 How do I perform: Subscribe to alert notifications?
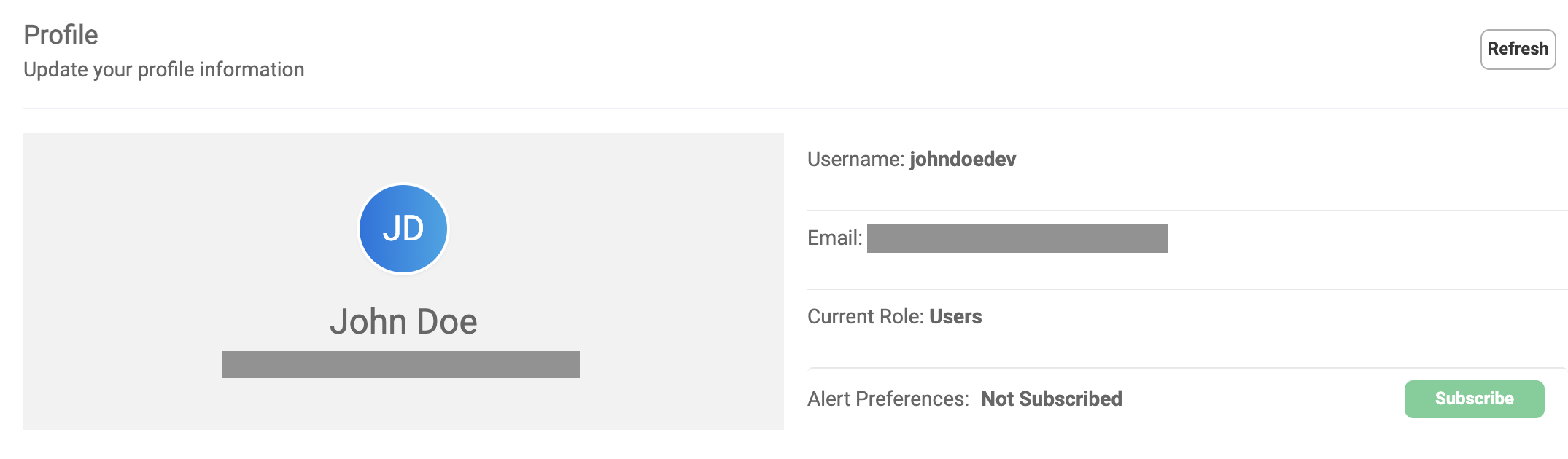[x=1474, y=399]
